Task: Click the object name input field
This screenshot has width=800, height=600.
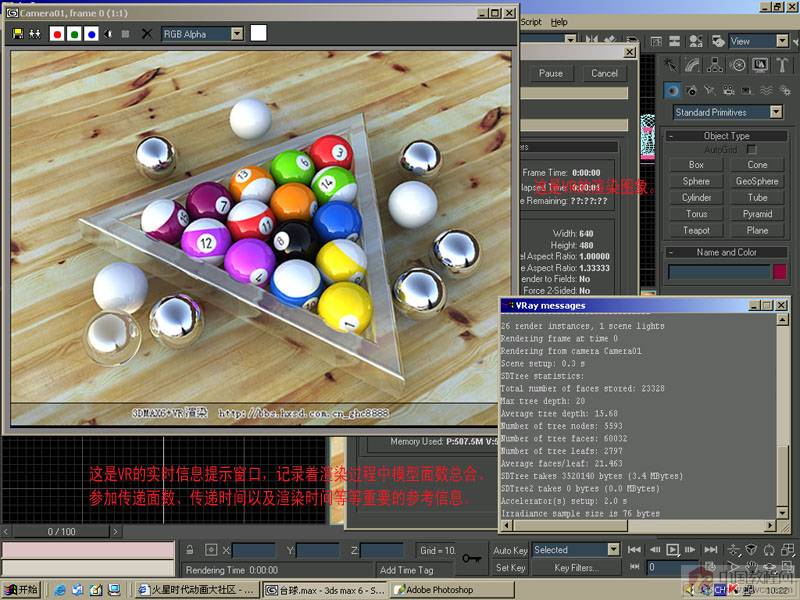Action: tap(718, 271)
